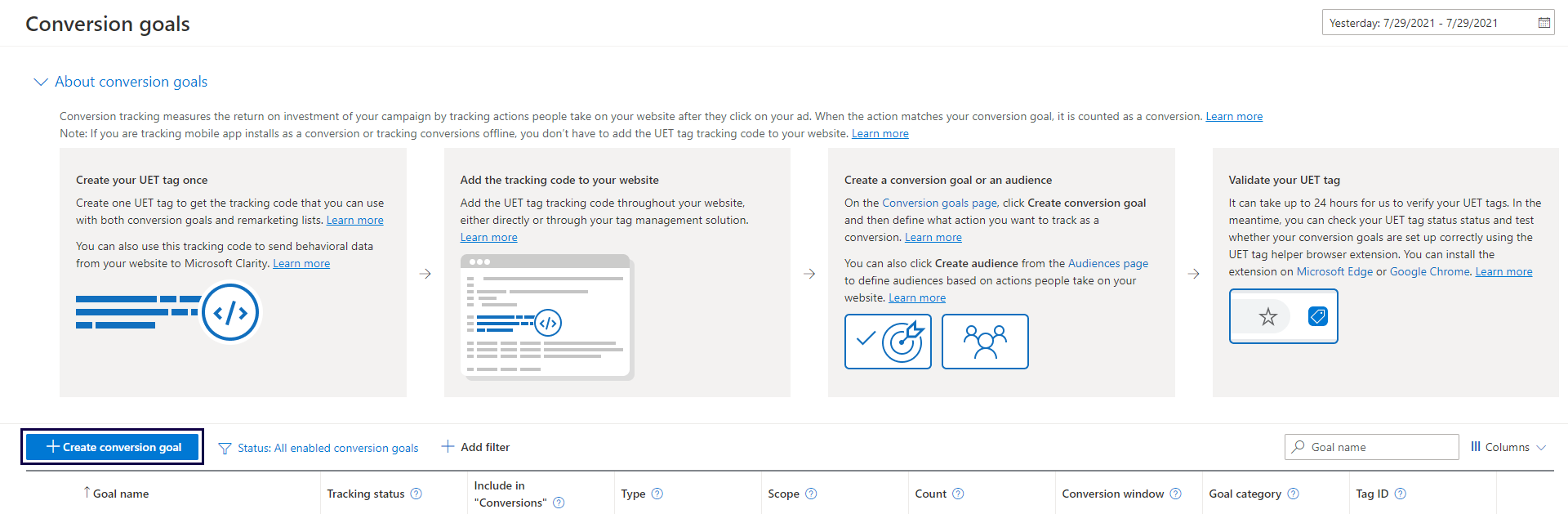Click Create conversion goal button
The image size is (1568, 514).
click(113, 447)
